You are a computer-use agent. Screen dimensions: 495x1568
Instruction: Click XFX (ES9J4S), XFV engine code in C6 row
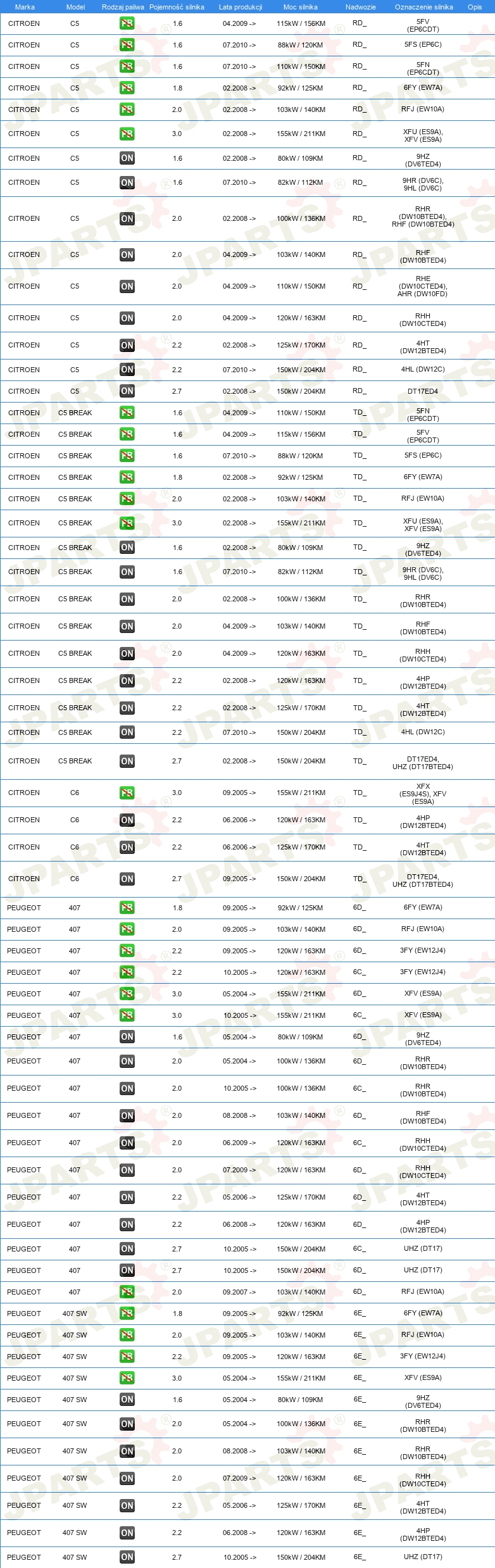[x=423, y=794]
